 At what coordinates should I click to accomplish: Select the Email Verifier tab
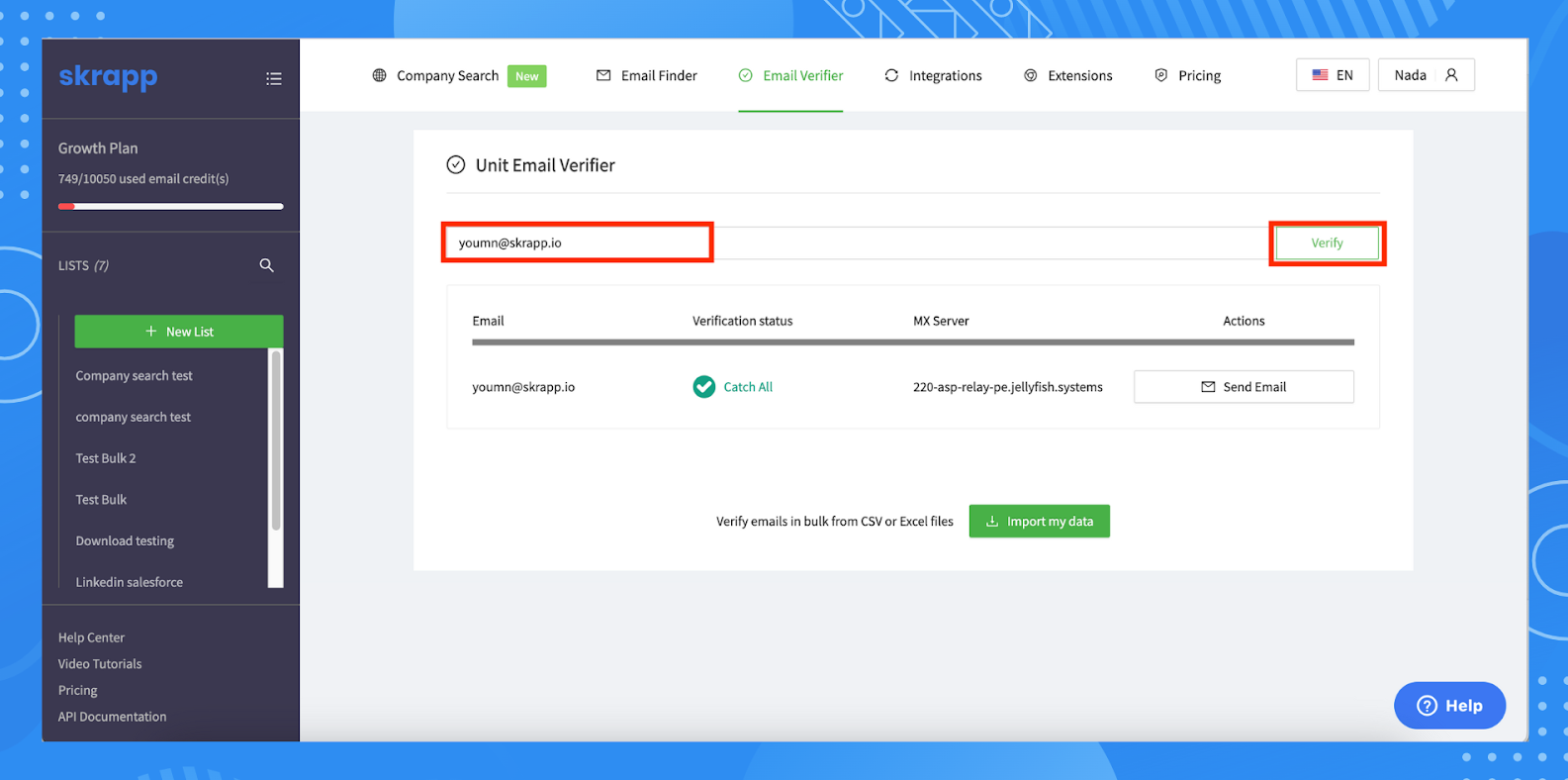point(790,75)
